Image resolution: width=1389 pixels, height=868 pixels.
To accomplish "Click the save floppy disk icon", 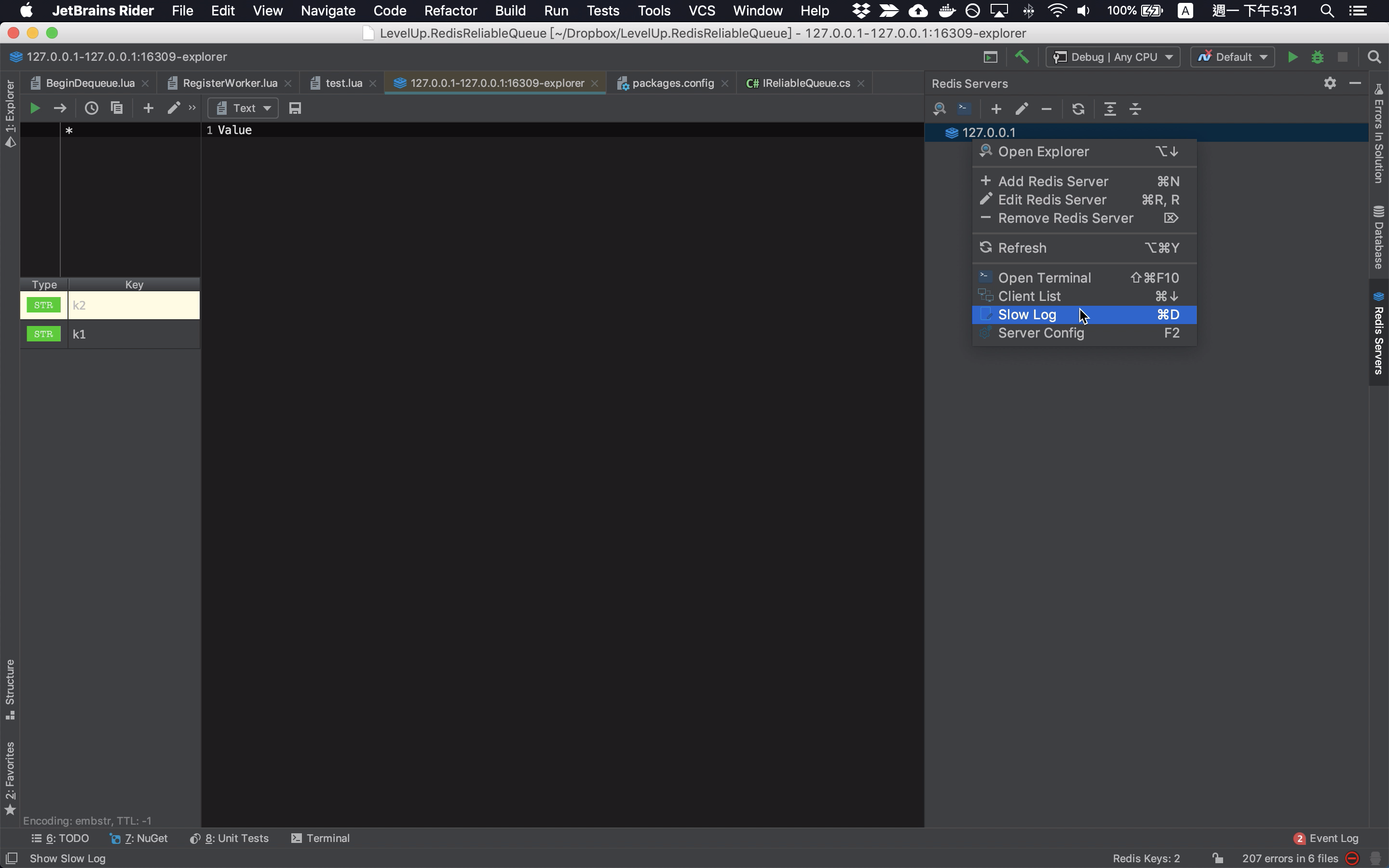I will (x=295, y=108).
